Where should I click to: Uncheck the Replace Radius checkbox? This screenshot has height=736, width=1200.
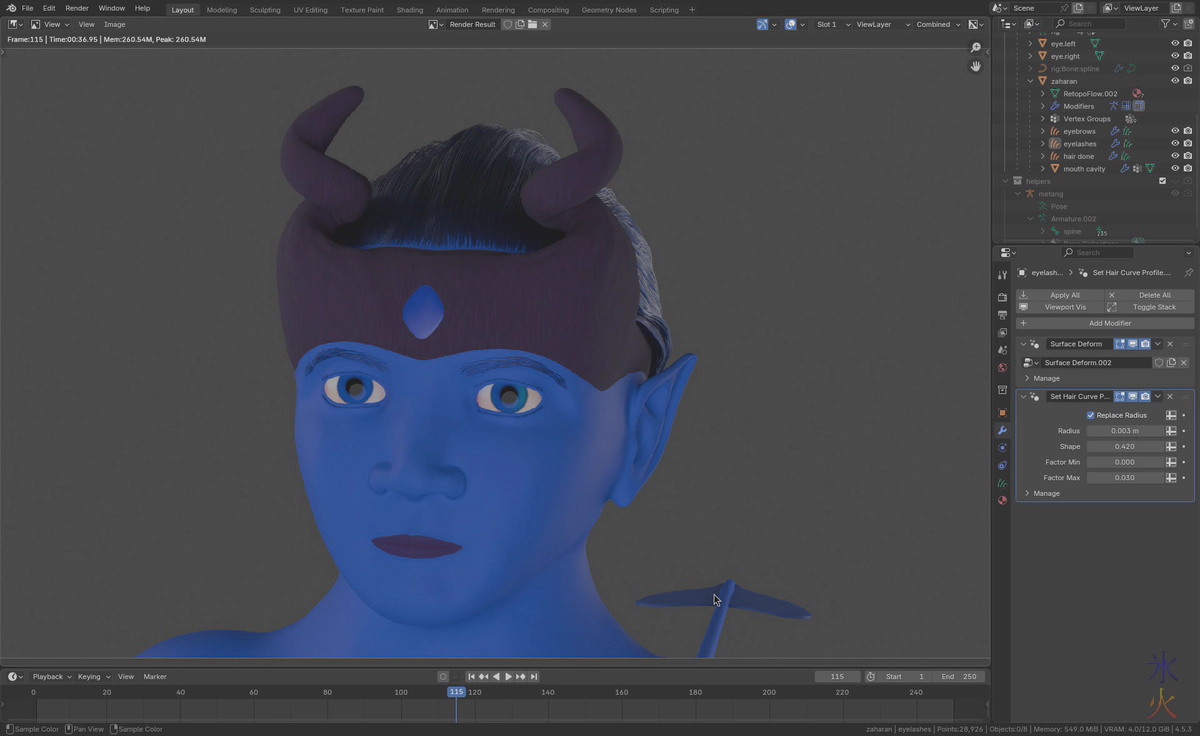coord(1090,415)
